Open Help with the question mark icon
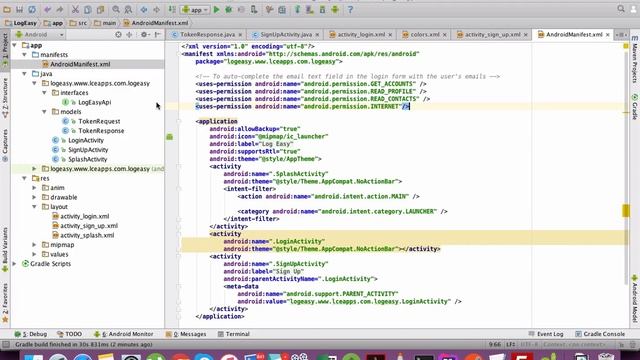Viewport: 640px width, 360px height. (350, 9)
